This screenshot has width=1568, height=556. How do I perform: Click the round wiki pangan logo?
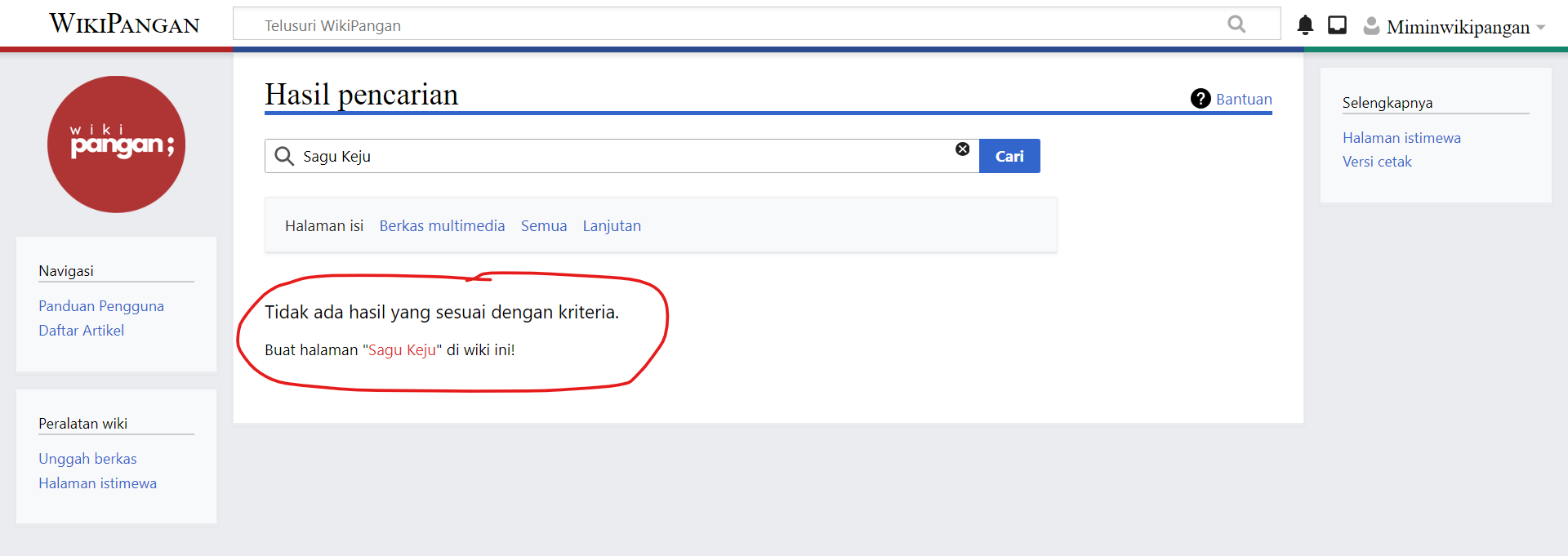point(117,145)
